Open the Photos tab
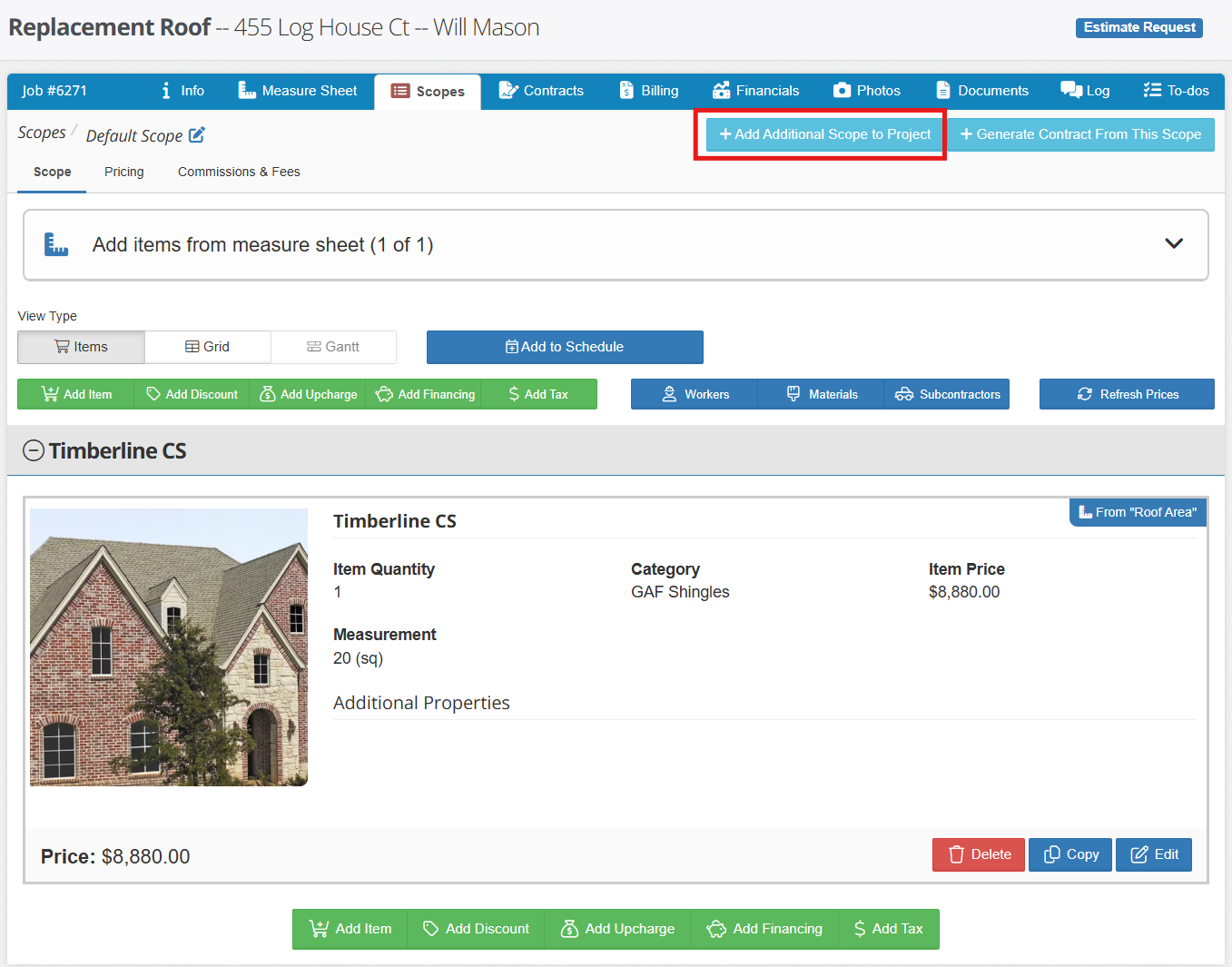This screenshot has width=1232, height=967. click(867, 91)
